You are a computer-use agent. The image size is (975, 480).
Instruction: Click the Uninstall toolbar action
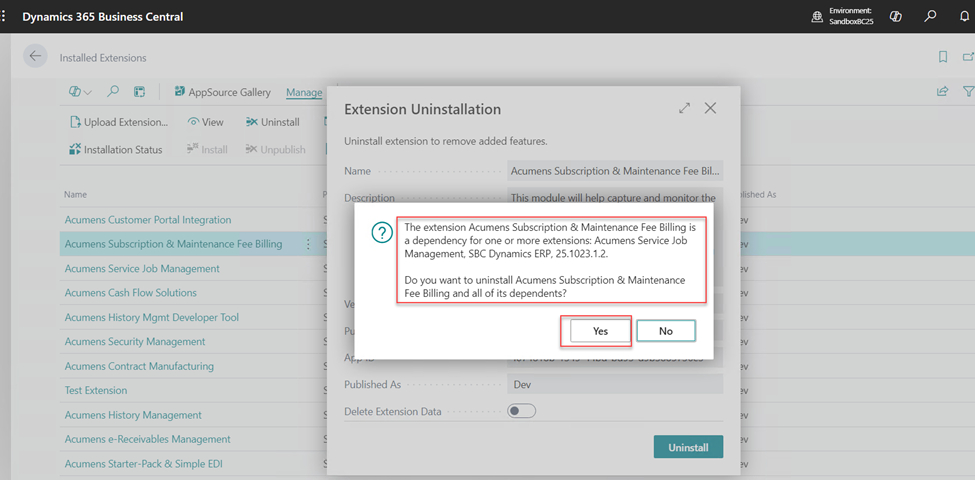click(272, 122)
